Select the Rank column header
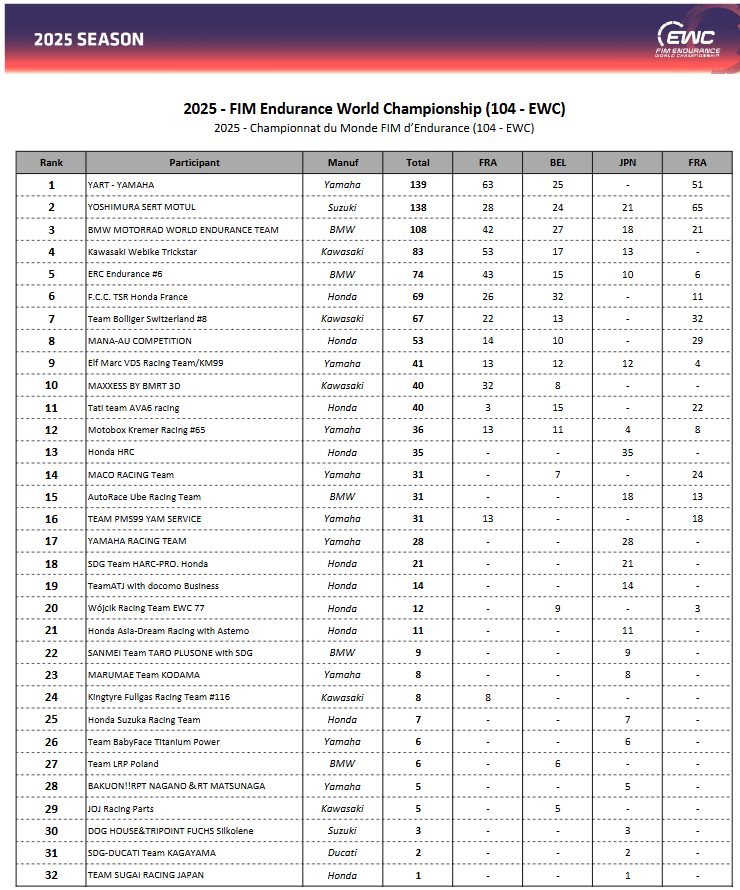 [x=51, y=162]
